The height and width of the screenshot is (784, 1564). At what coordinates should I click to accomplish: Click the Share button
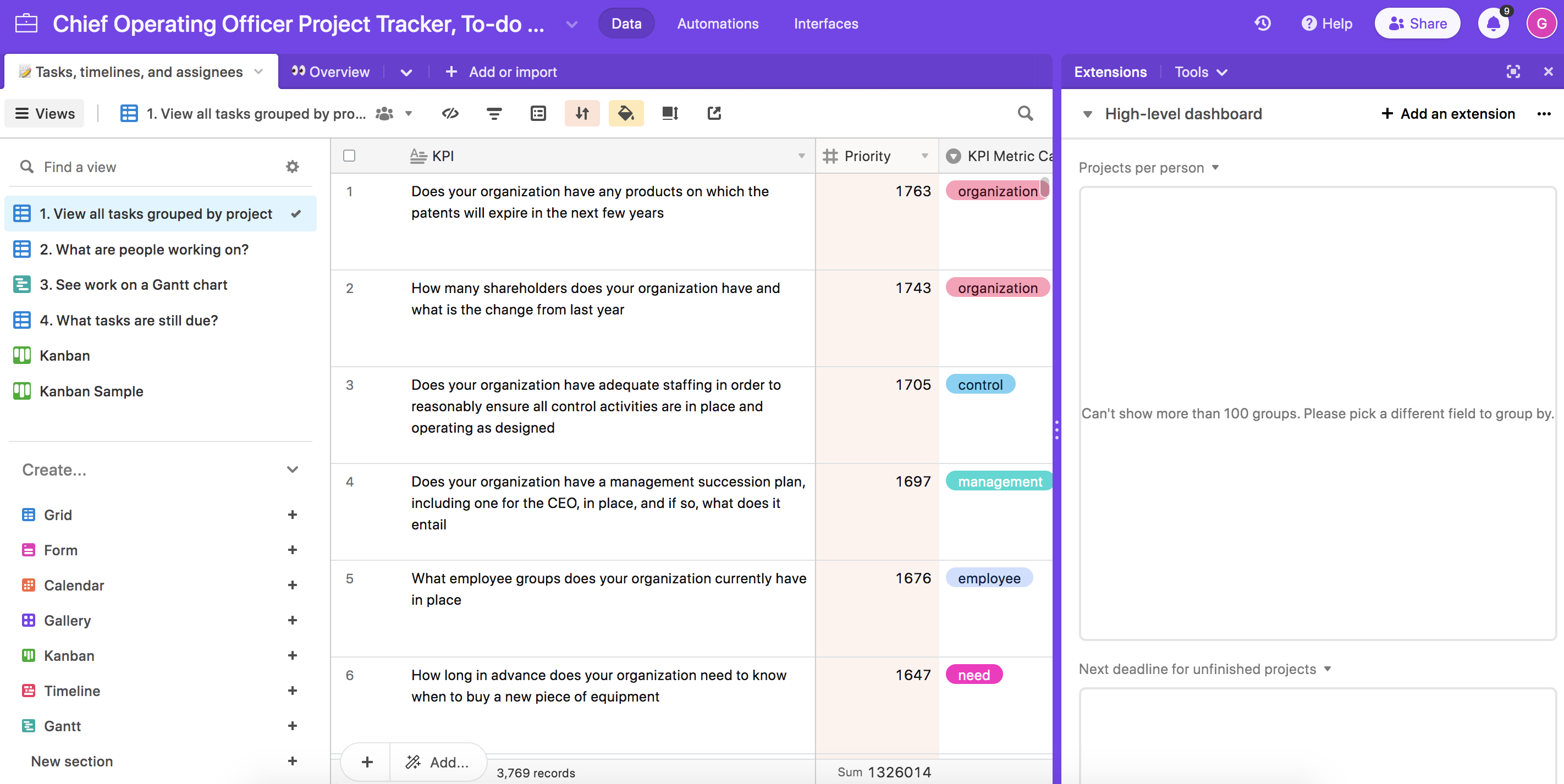(1417, 24)
